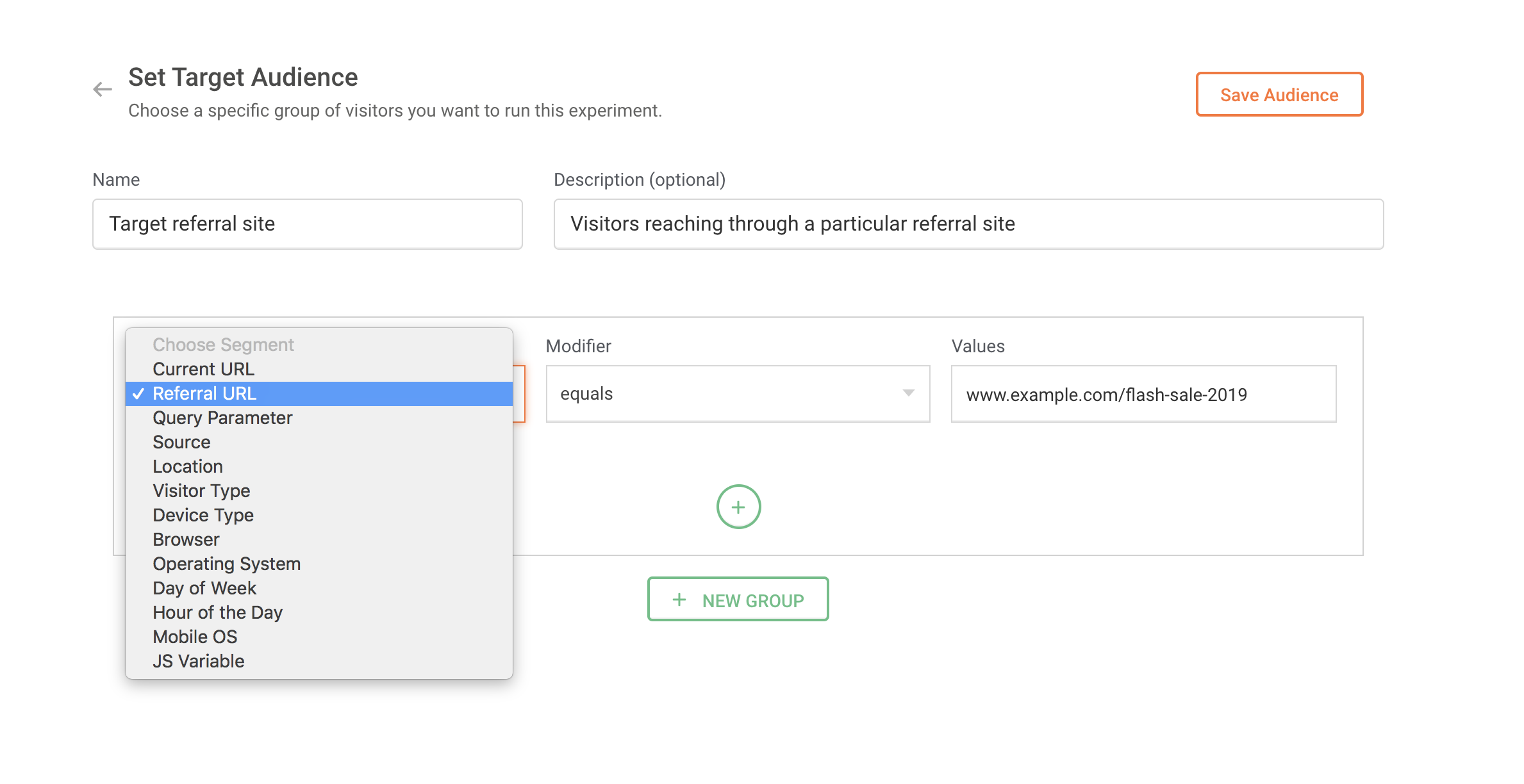Click the NEW GROUP button
The height and width of the screenshot is (784, 1524).
(x=738, y=600)
